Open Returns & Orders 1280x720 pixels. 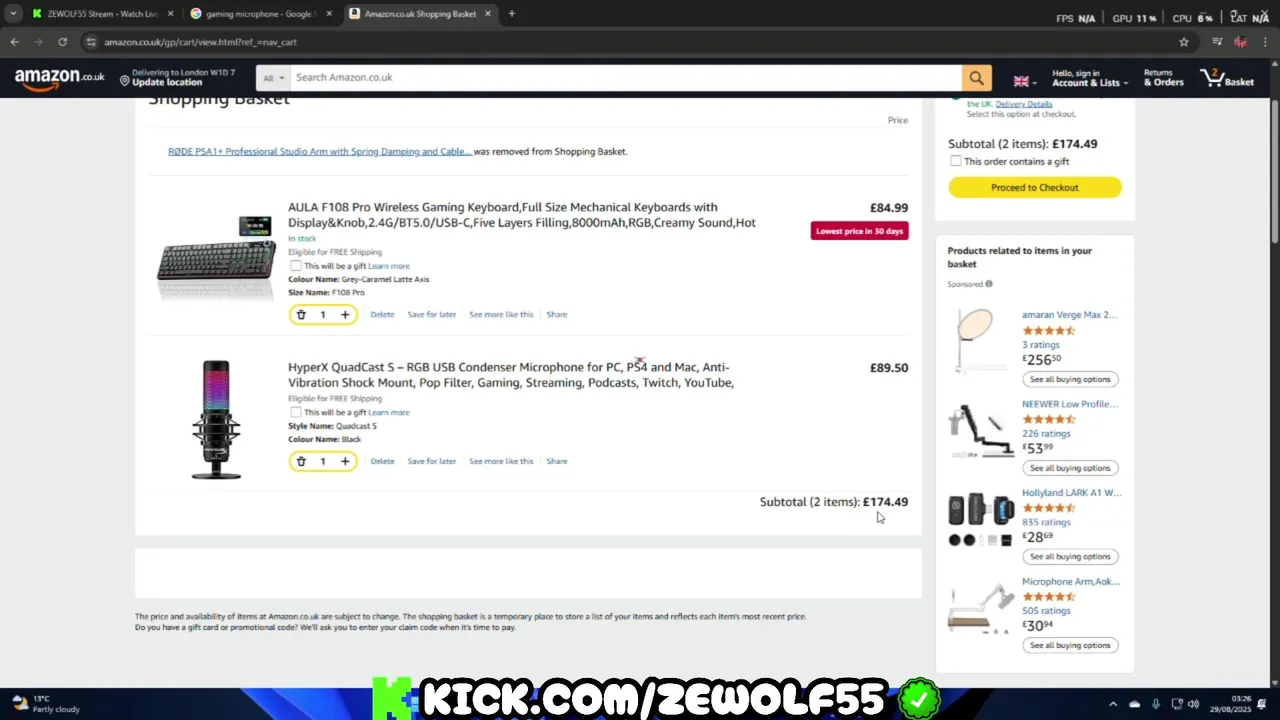tap(1164, 78)
